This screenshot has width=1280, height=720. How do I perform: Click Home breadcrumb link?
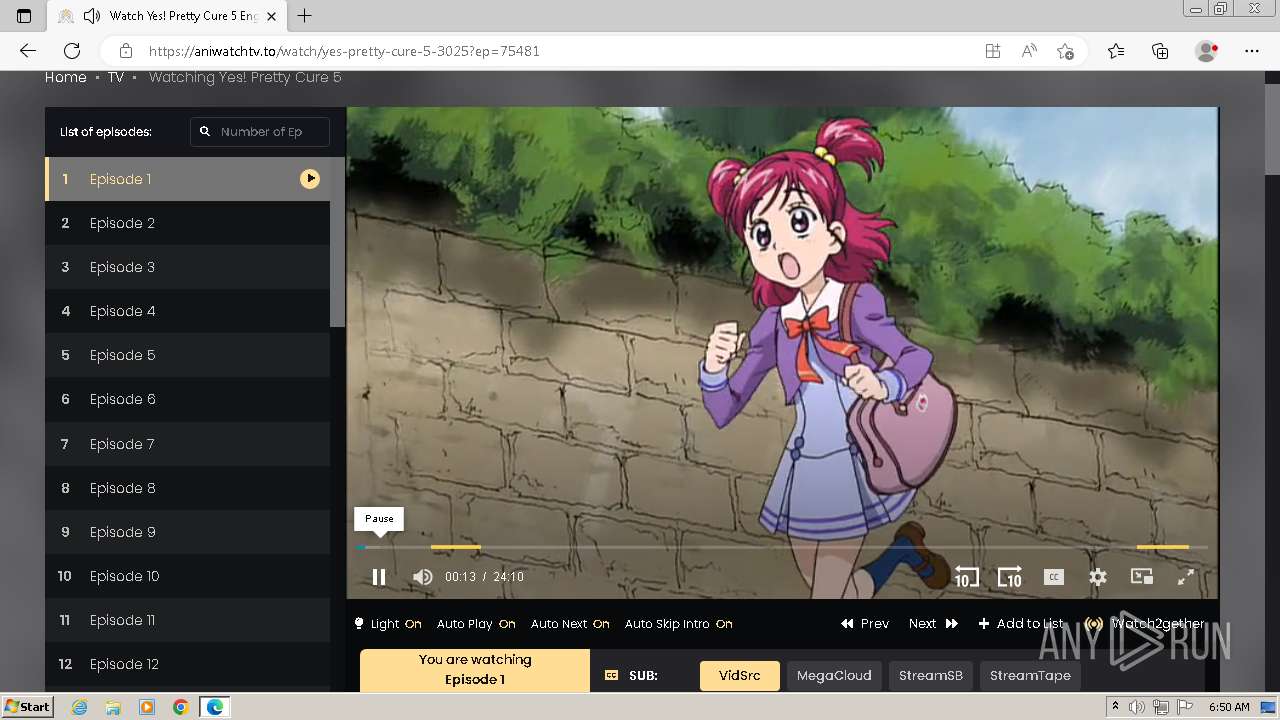pyautogui.click(x=65, y=77)
